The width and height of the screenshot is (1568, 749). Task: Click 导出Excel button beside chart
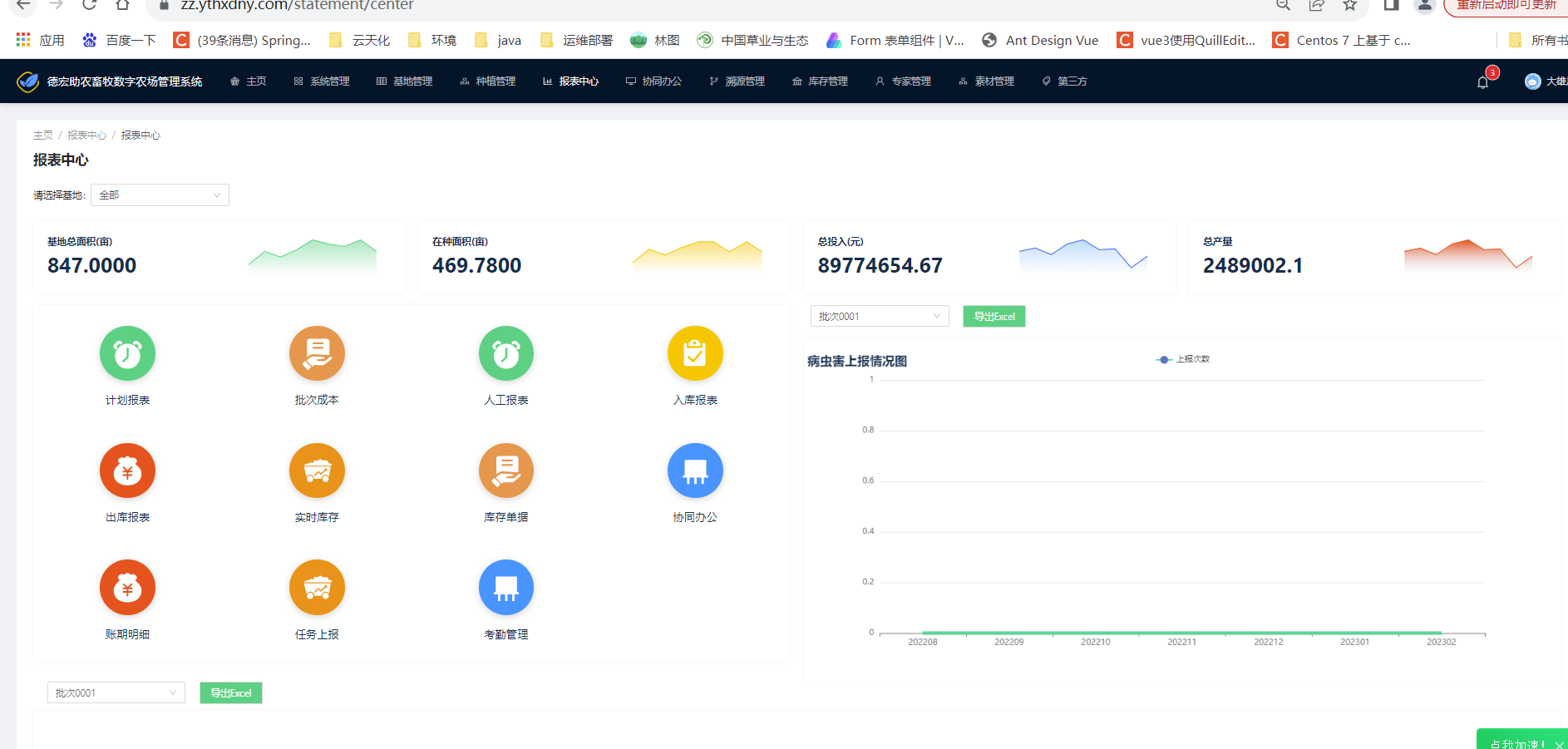[x=994, y=316]
